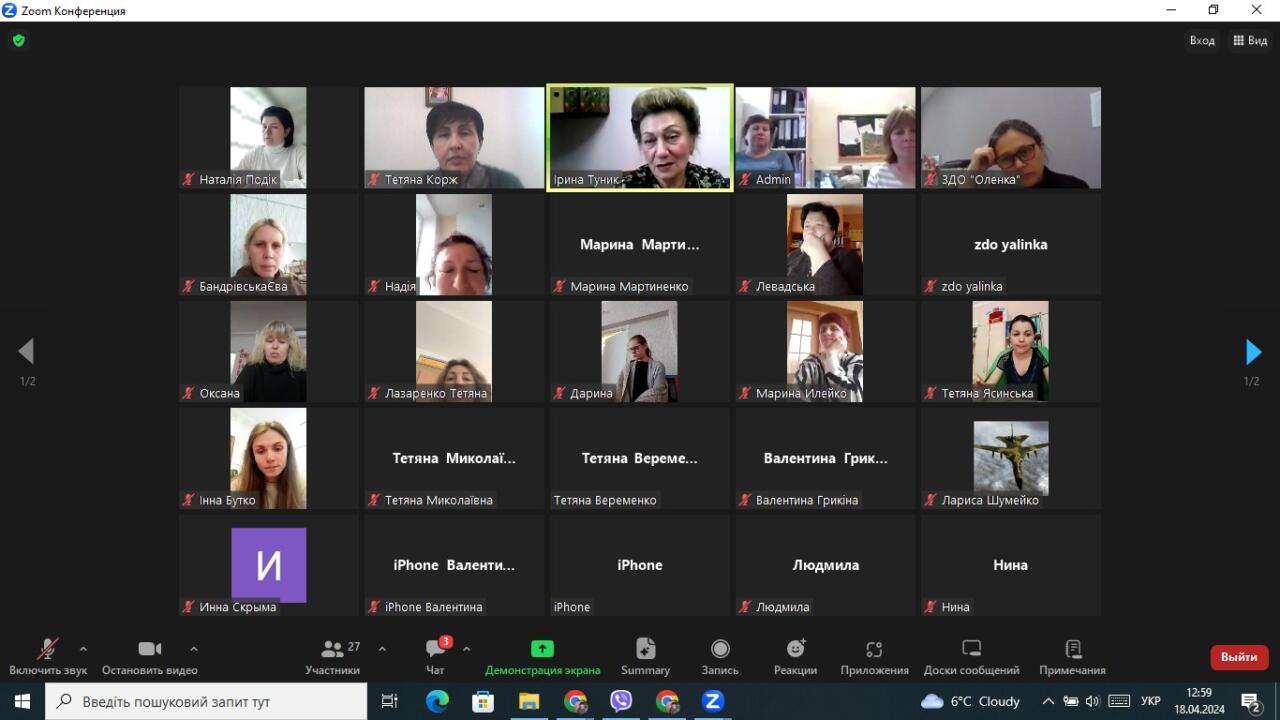Leave meeting with red Выйти button
Screen dimensions: 1280x720
(x=1239, y=657)
